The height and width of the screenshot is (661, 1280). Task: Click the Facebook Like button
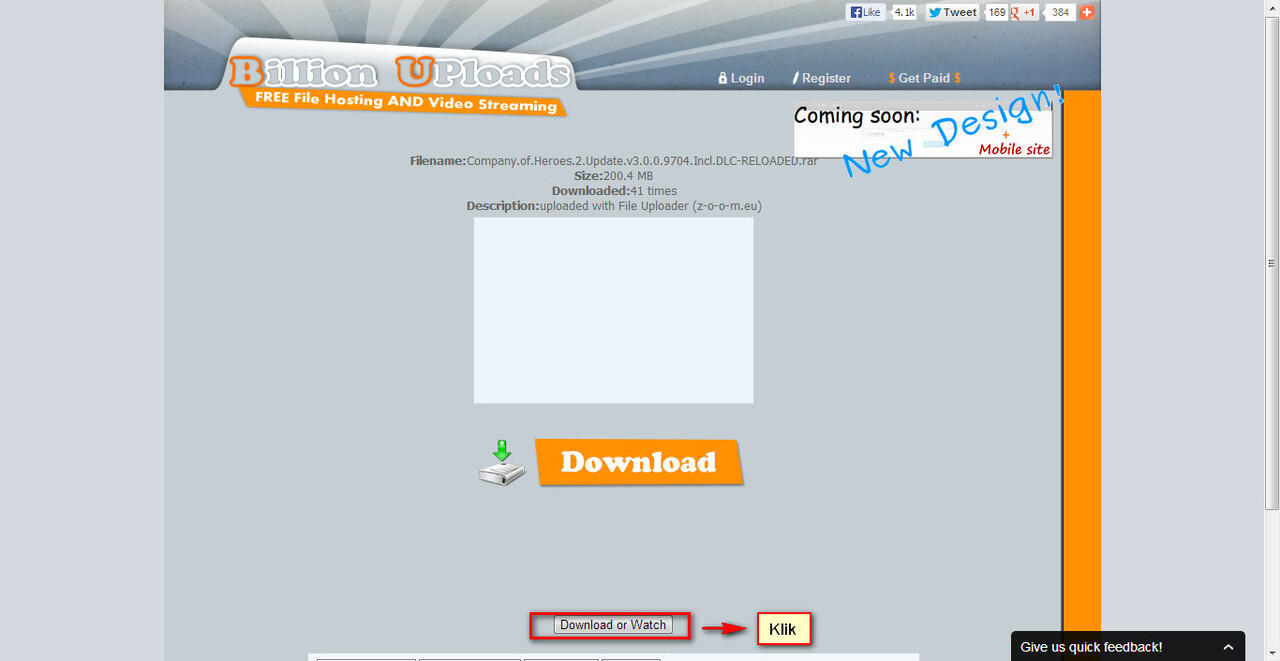866,12
